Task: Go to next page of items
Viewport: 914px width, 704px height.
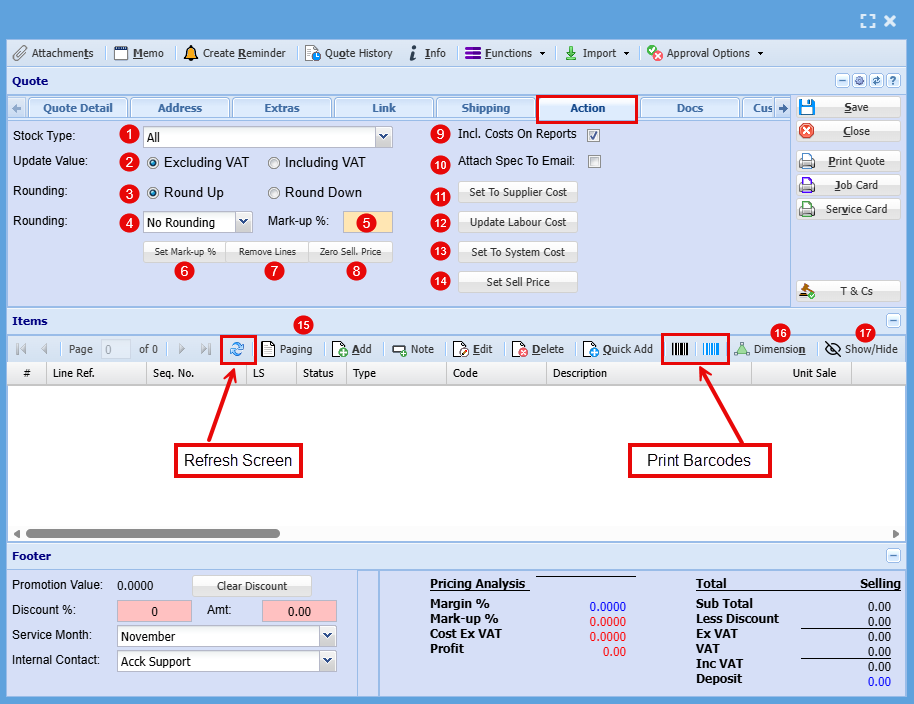Action: pos(182,349)
